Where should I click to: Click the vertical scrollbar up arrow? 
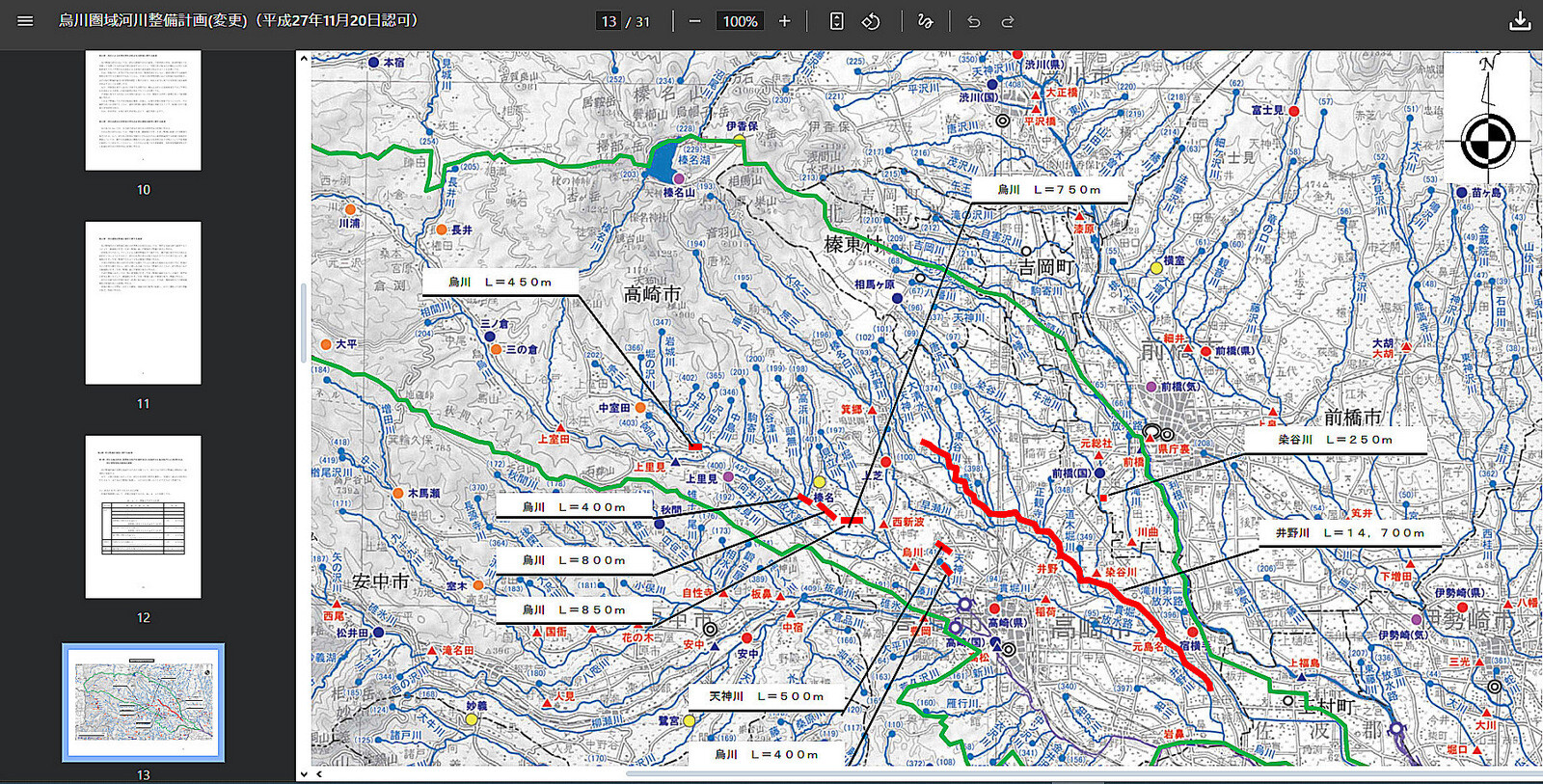pyautogui.click(x=304, y=59)
